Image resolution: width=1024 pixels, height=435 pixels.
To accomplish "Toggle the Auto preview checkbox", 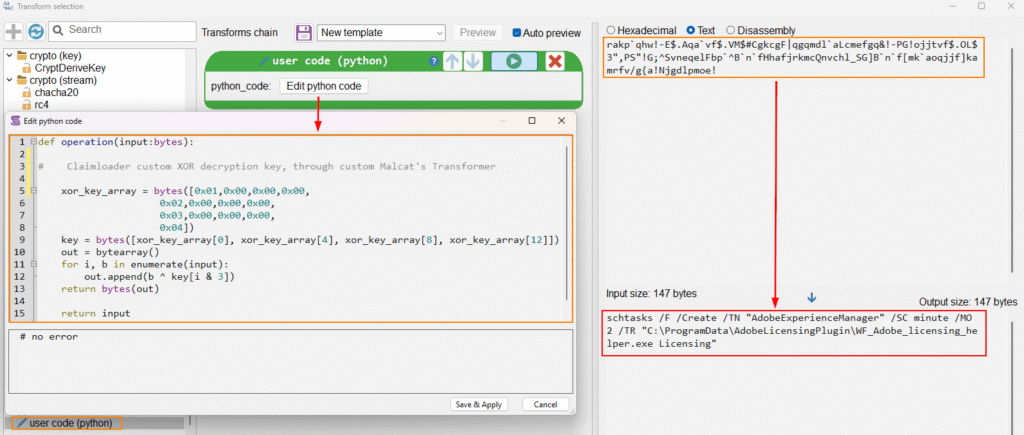I will point(517,33).
